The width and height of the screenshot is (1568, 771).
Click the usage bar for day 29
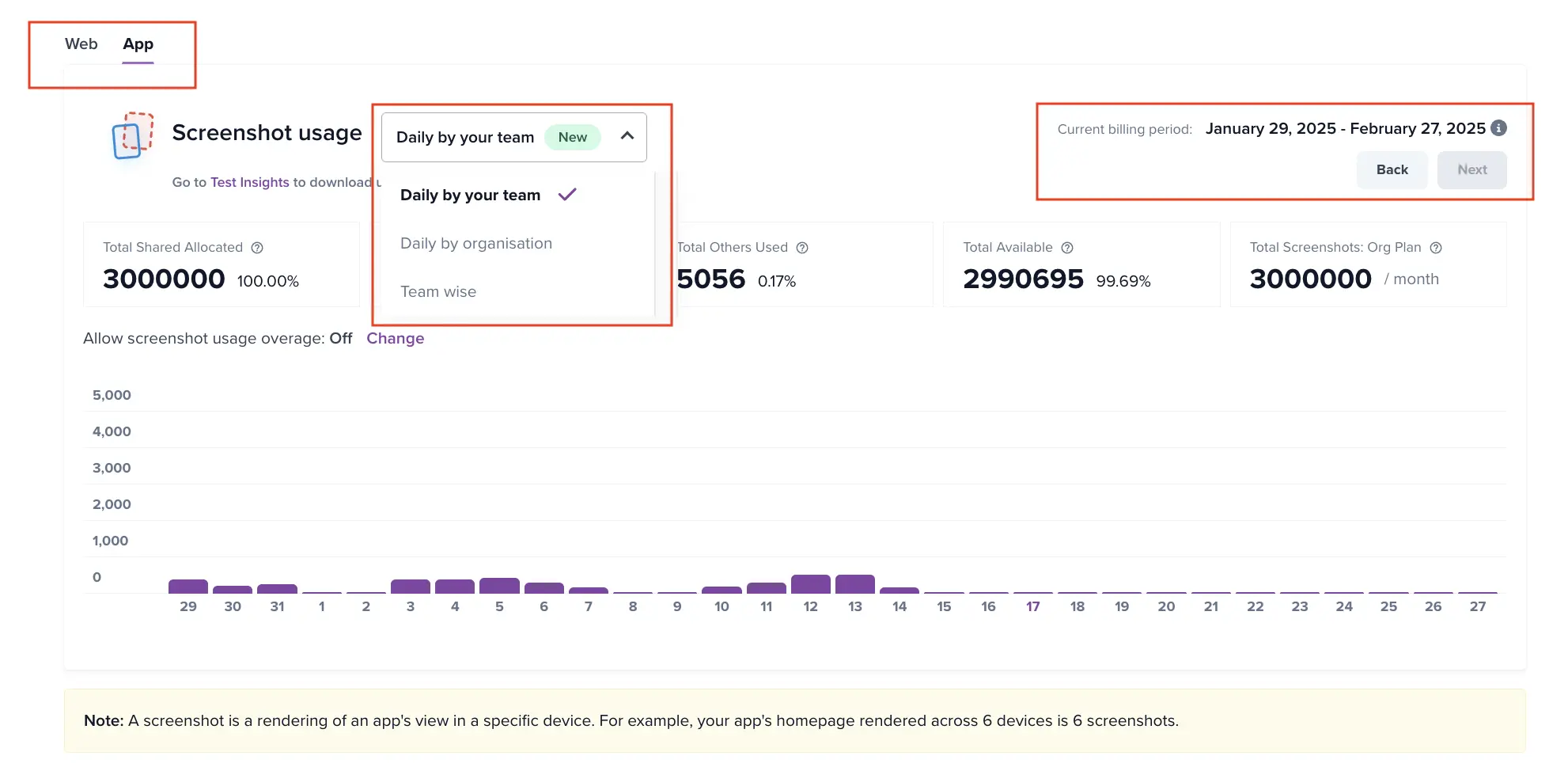pos(188,587)
